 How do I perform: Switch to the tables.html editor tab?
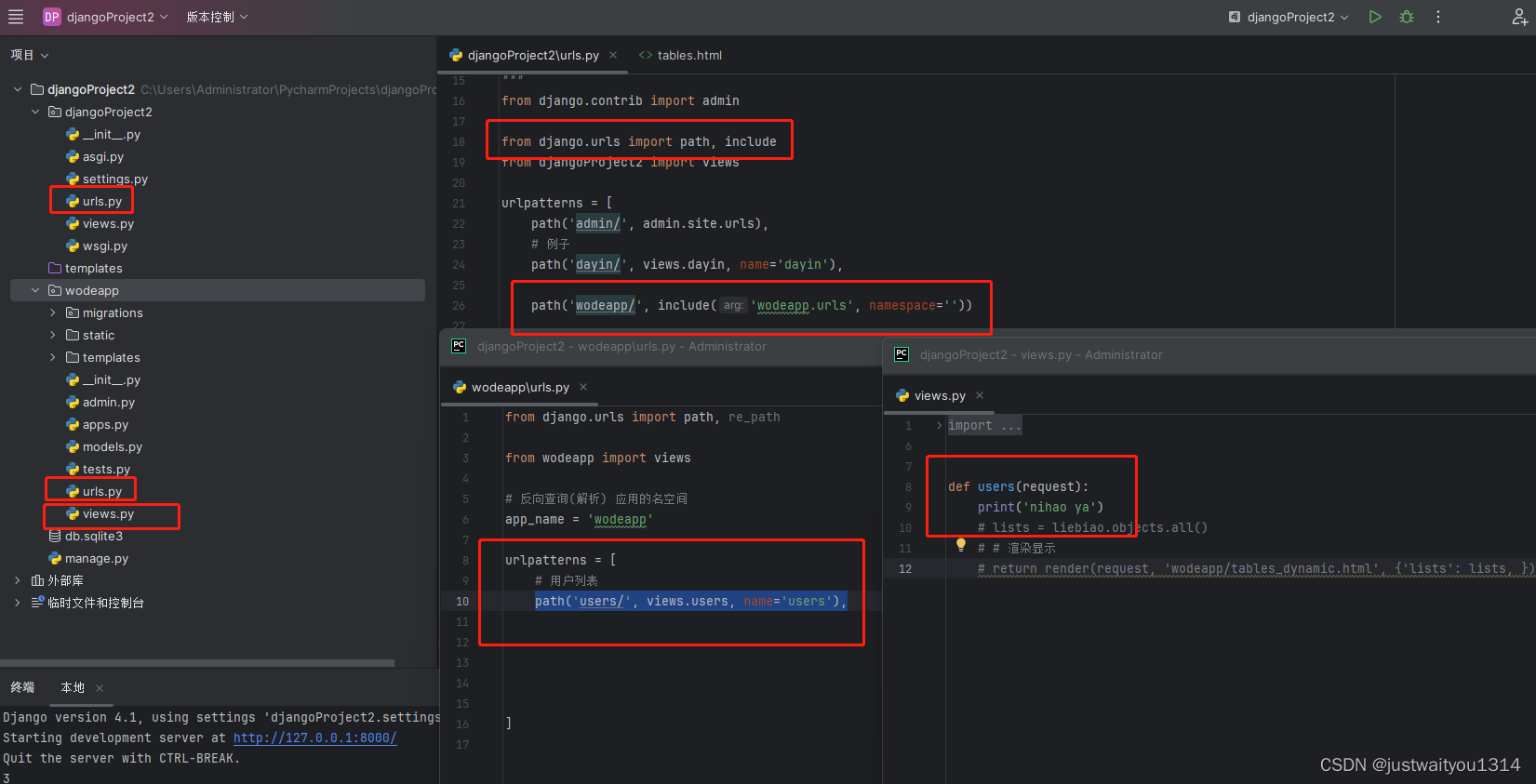point(681,55)
